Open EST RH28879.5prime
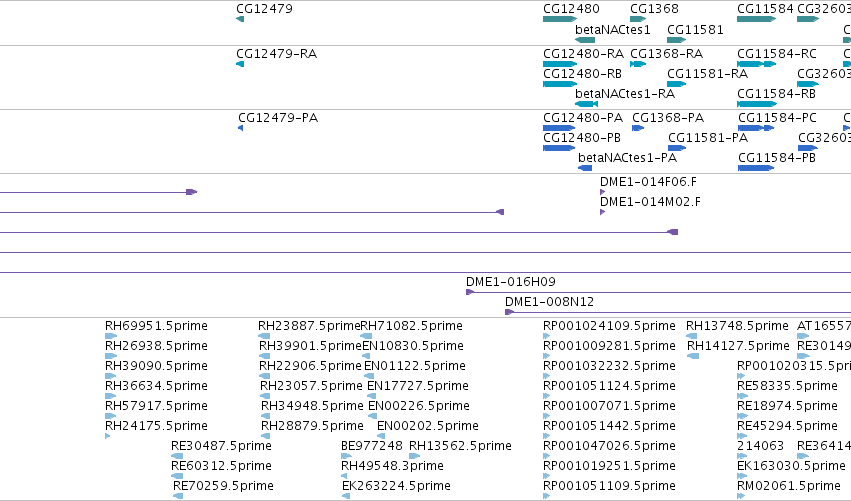 312,426
